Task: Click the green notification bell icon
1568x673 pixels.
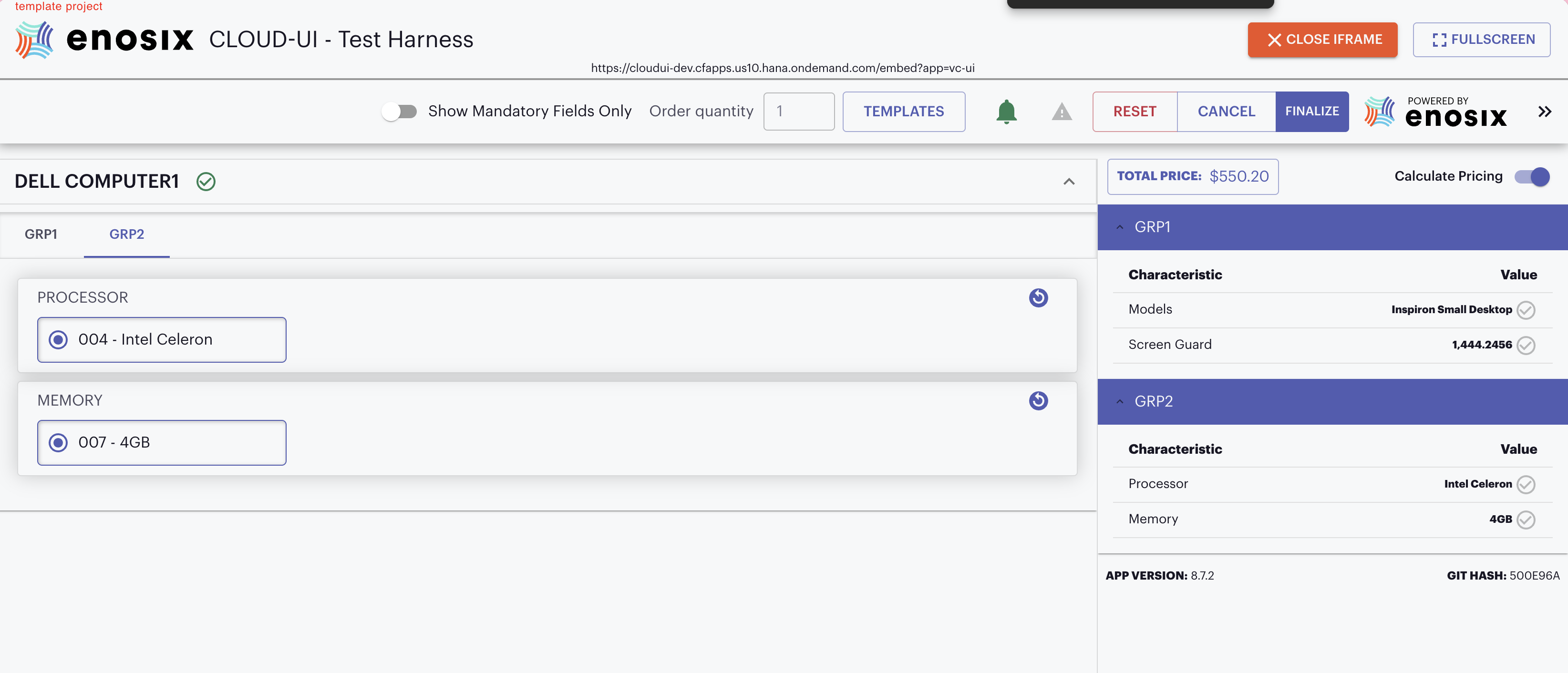Action: pyautogui.click(x=1006, y=112)
